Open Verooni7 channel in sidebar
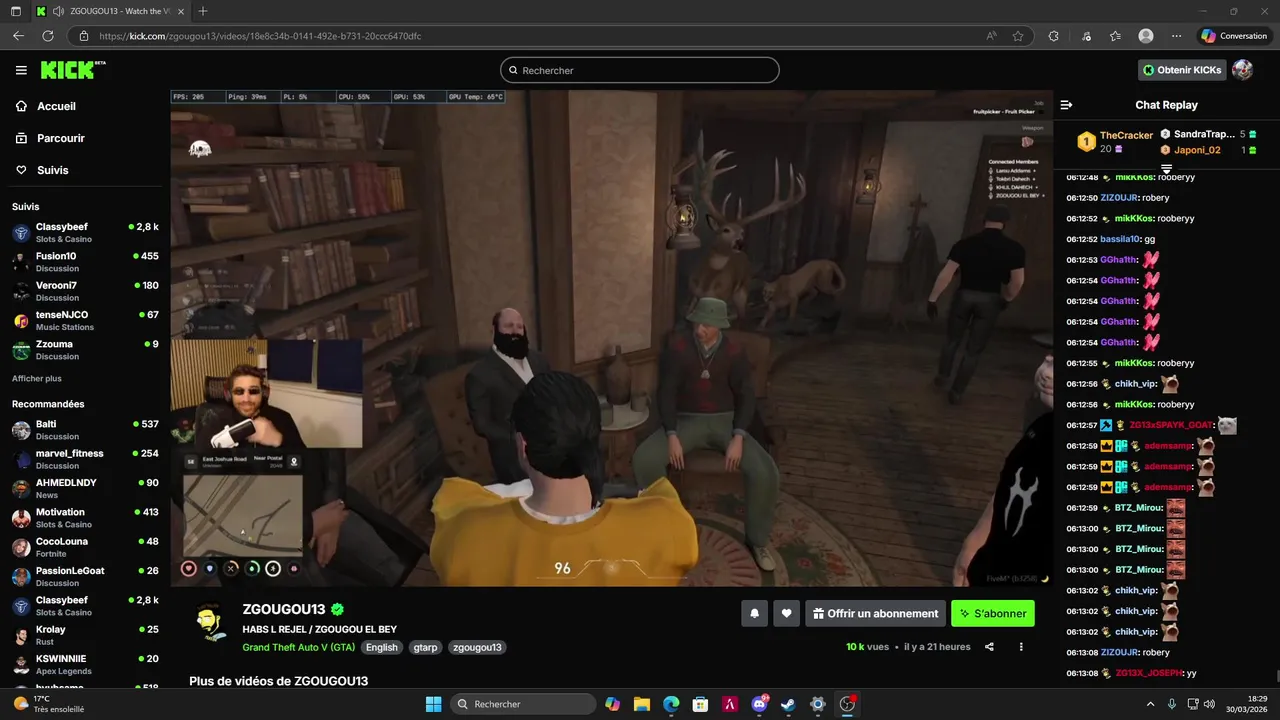Viewport: 1280px width, 720px height. click(85, 291)
